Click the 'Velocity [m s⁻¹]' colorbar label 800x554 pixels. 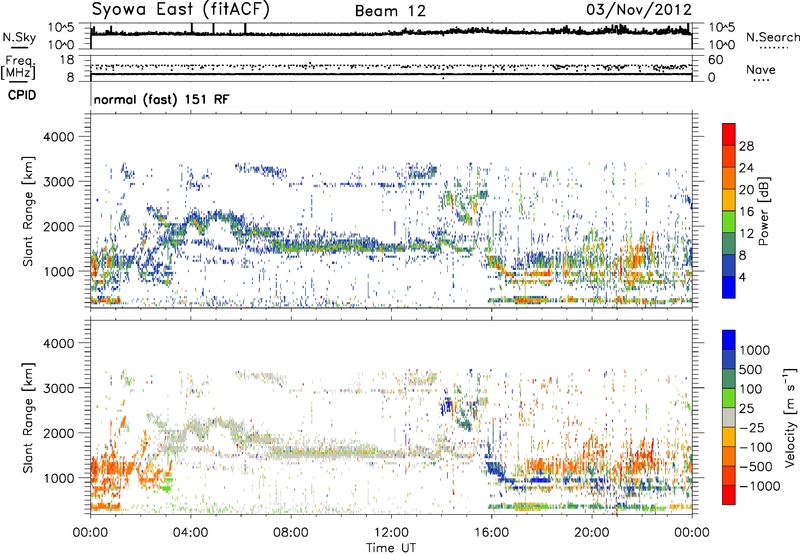[x=790, y=417]
